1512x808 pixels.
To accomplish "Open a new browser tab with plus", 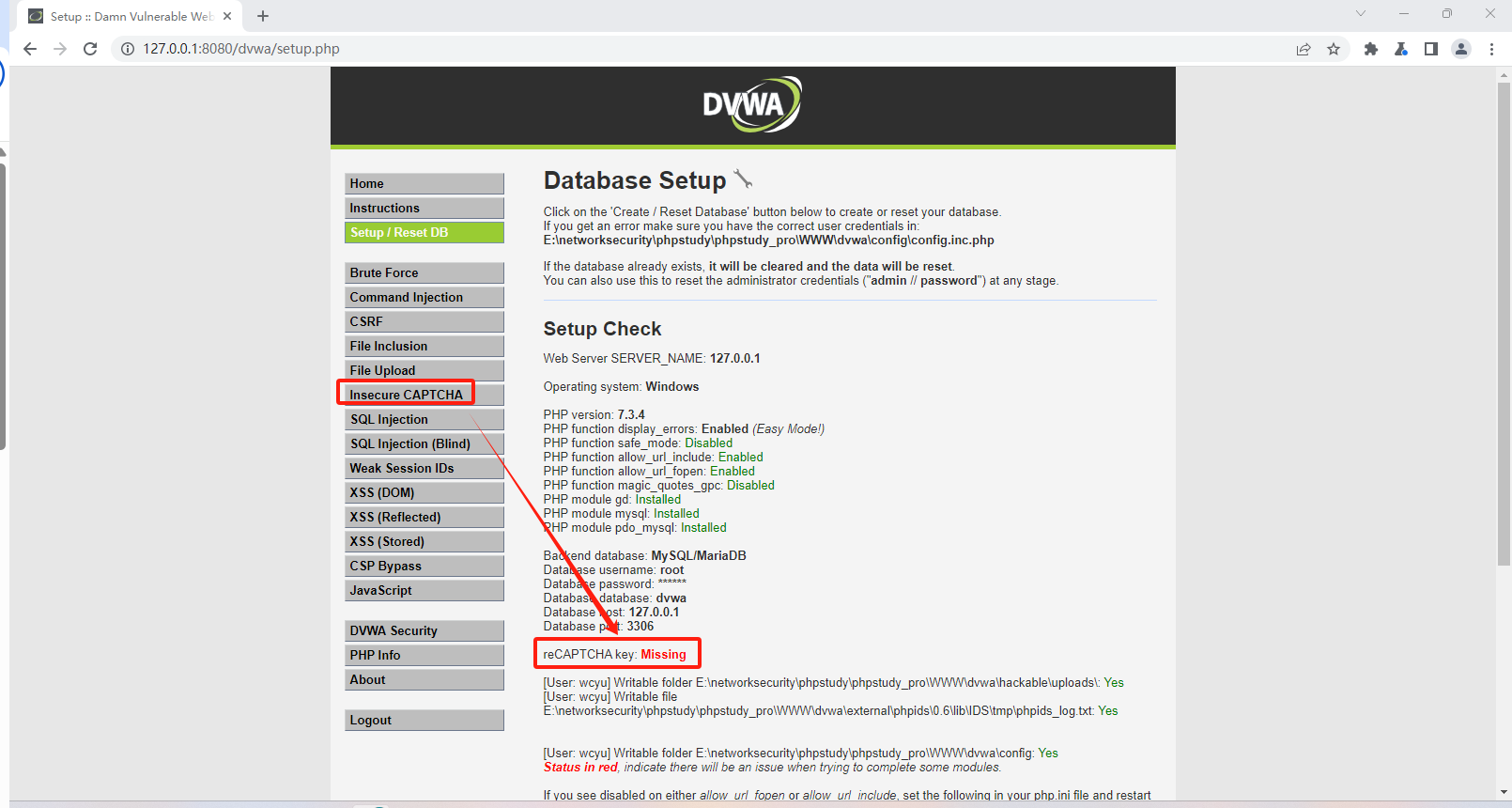I will point(263,16).
